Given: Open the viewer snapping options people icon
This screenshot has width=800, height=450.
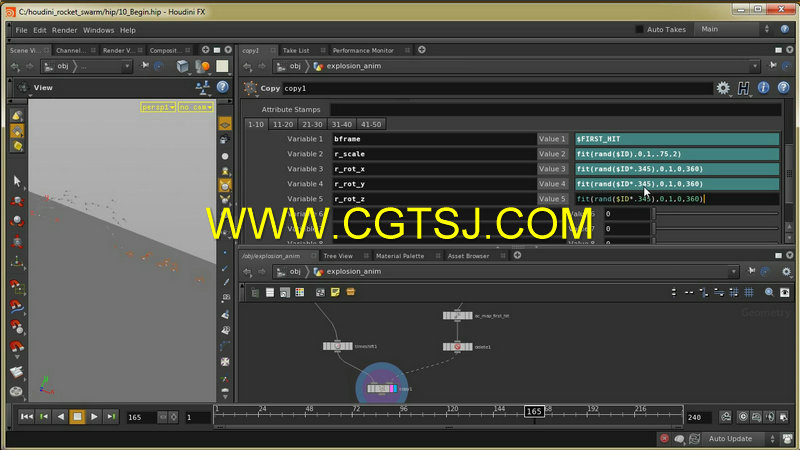Looking at the screenshot, I should 203,88.
